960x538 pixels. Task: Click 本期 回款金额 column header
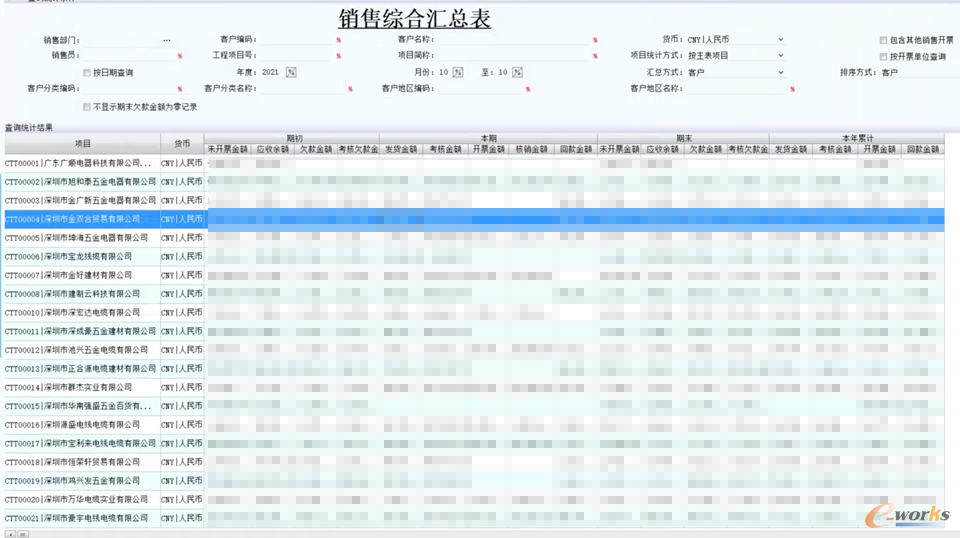pos(576,149)
